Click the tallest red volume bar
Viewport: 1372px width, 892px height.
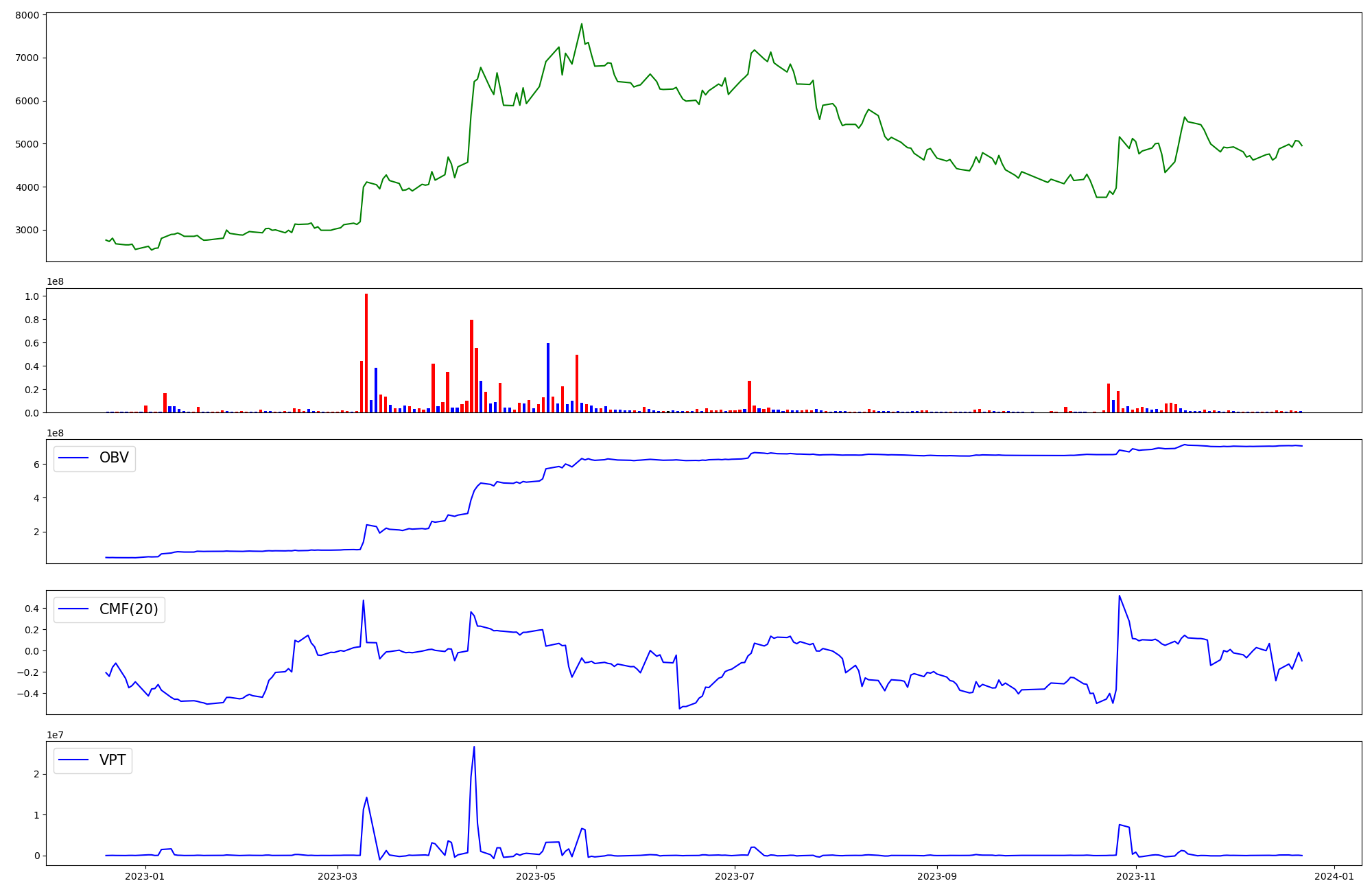366,353
